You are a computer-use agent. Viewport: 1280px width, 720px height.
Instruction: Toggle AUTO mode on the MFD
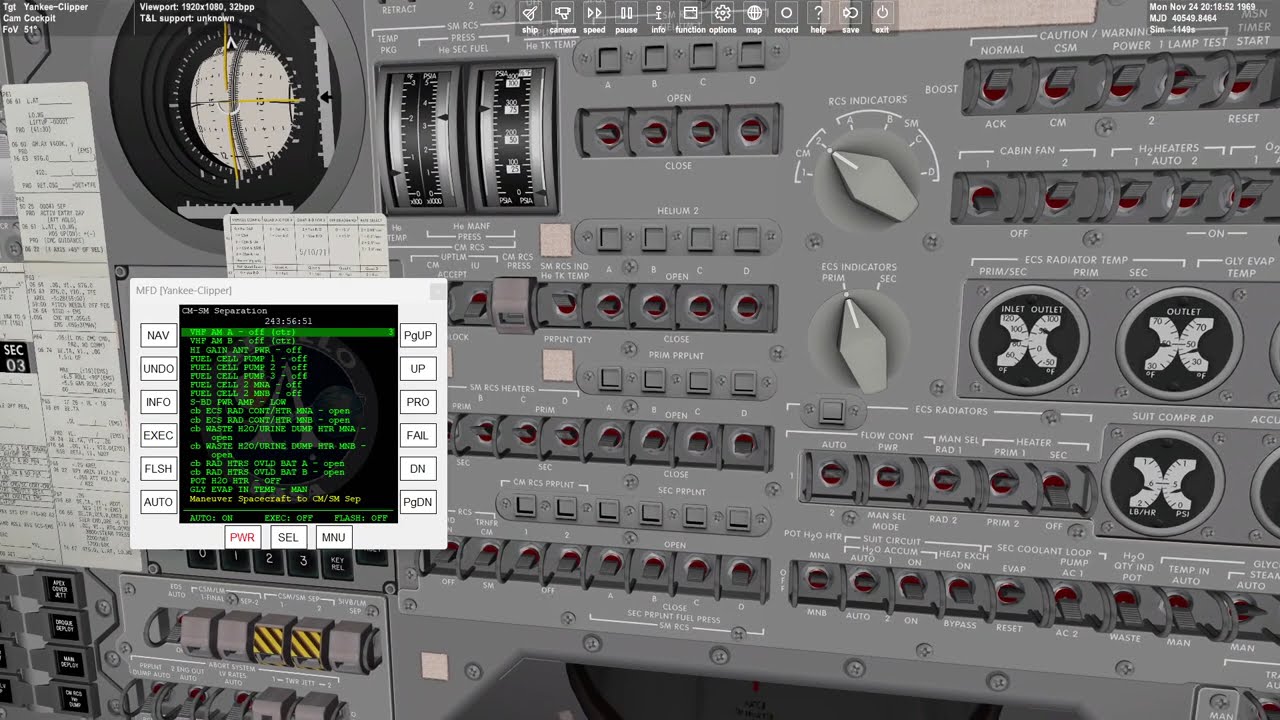tap(158, 502)
